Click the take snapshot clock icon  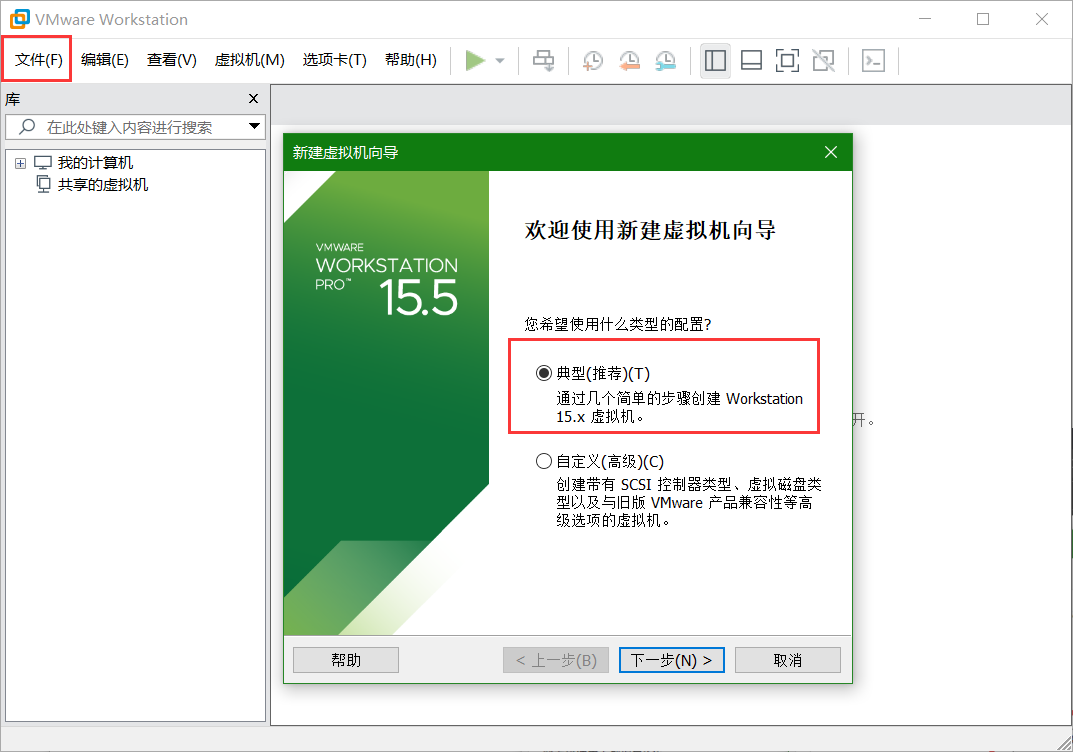coord(593,60)
